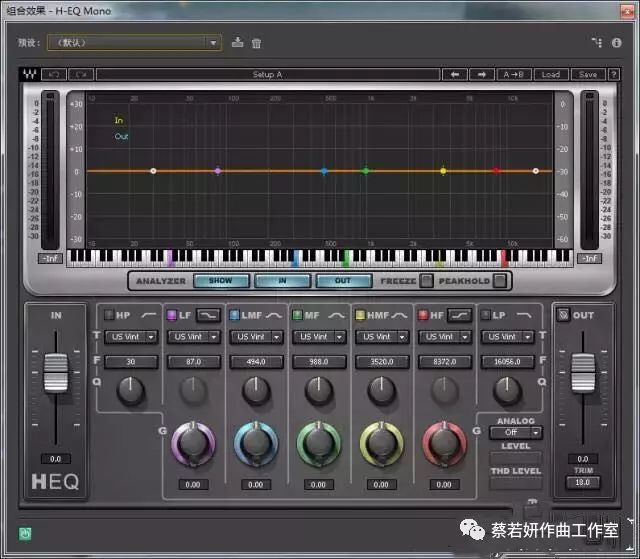Toggle analyzer FREEZE checkbox
640x559 pixels.
point(427,281)
